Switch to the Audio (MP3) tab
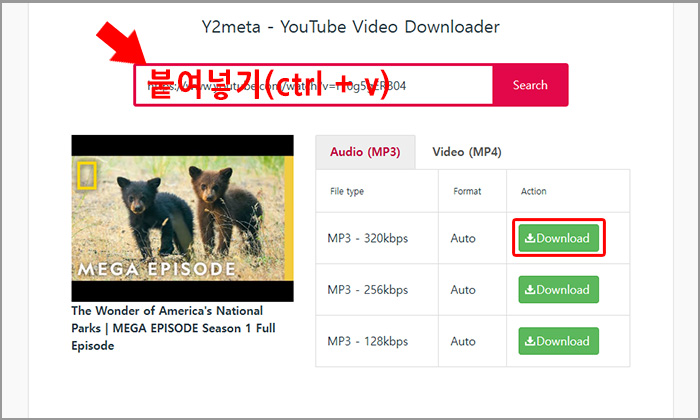This screenshot has height=420, width=700. (365, 152)
